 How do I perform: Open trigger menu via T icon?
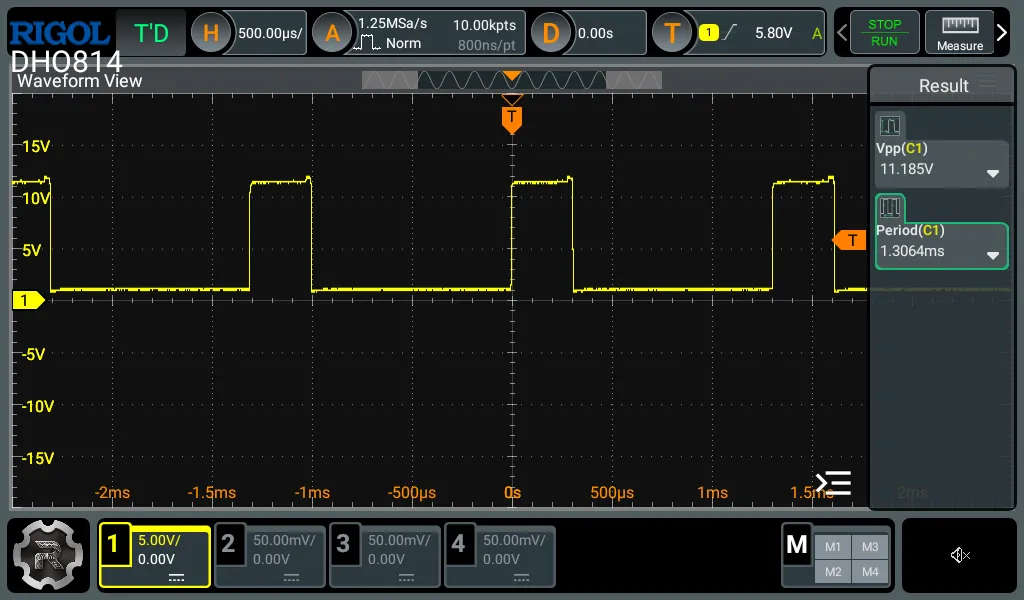point(673,32)
